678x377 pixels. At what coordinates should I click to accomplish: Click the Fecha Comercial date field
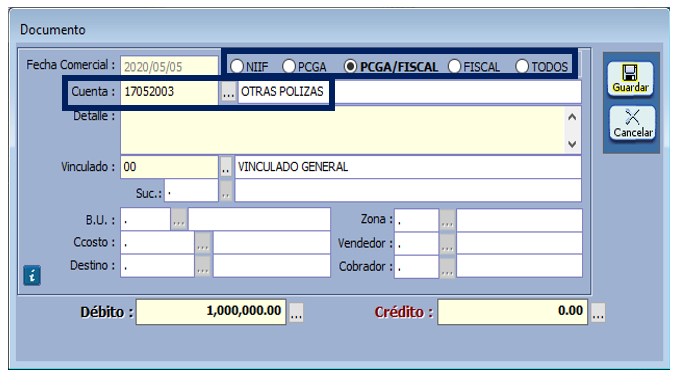[169, 67]
